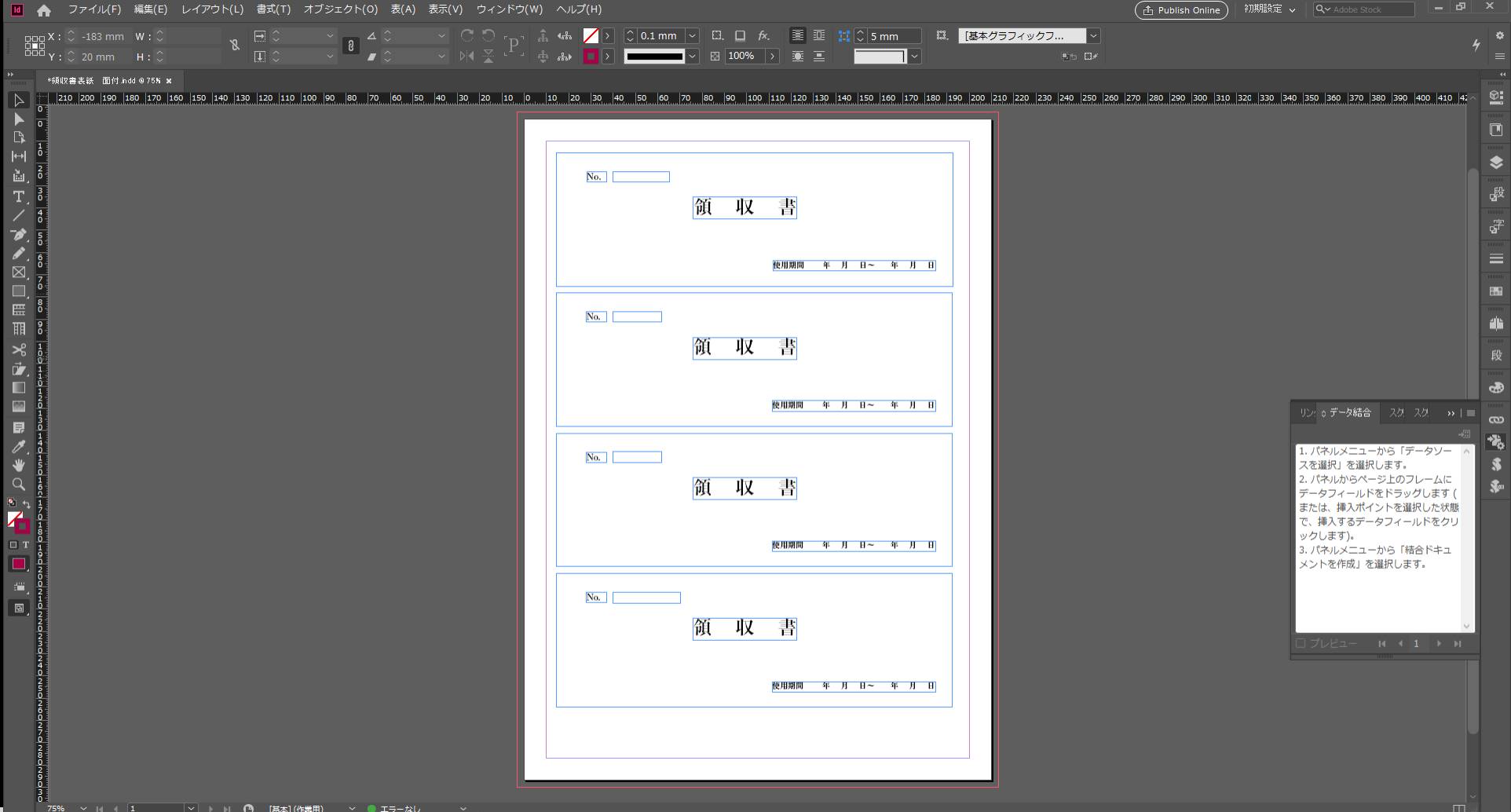1511x812 pixels.
Task: Toggle the Preview checkbox in Data Merge
Action: point(1301,643)
